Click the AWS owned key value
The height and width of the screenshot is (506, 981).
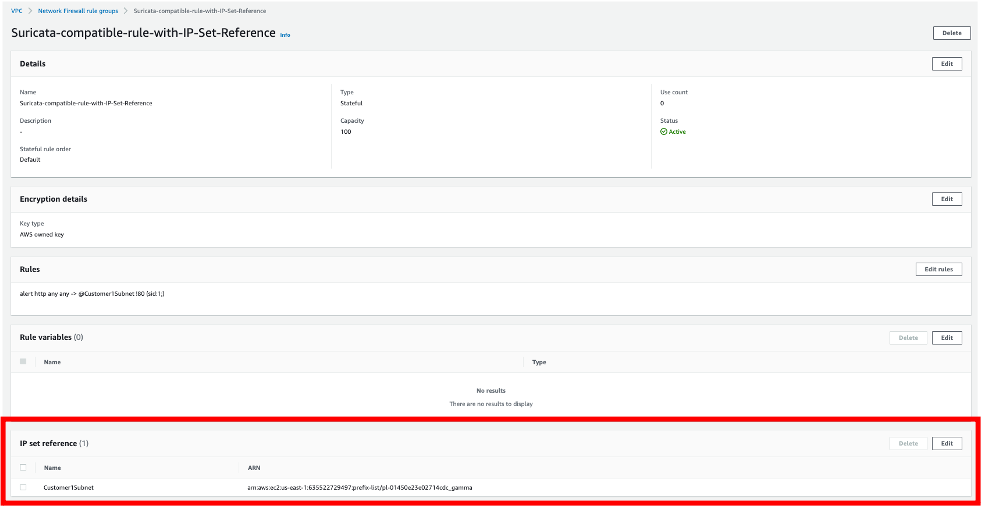(41, 235)
